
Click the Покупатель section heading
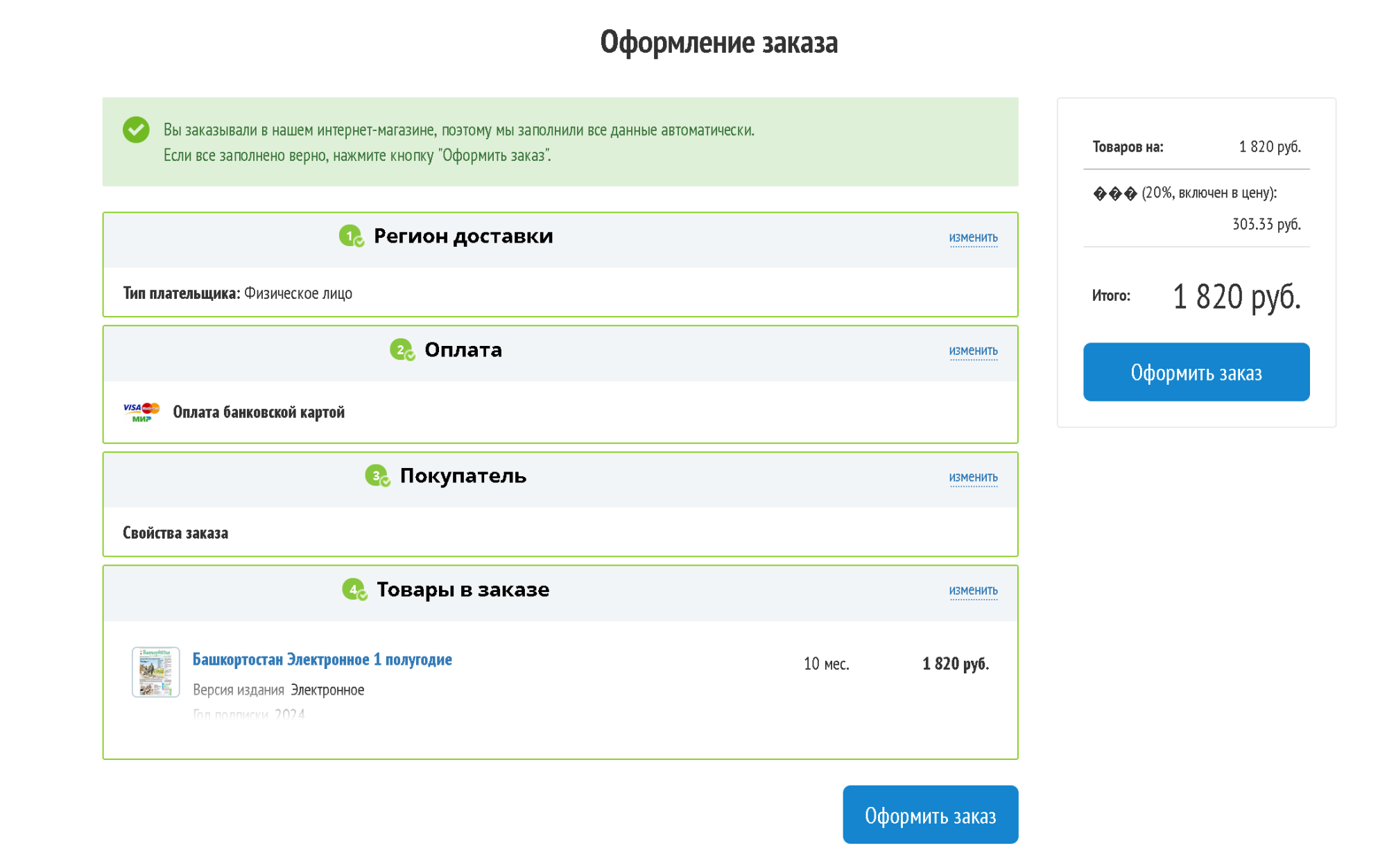[x=463, y=476]
